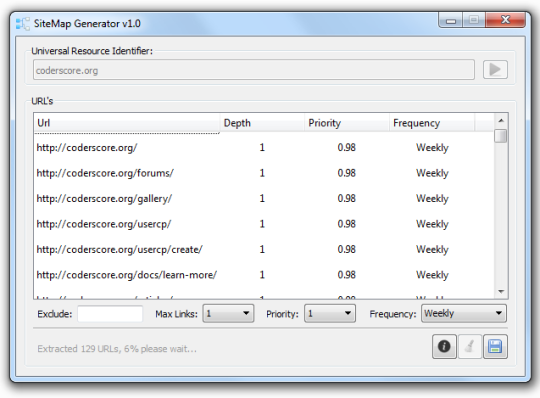The height and width of the screenshot is (398, 540).
Task: Click the Universal Resource Identifier field
Action: coord(254,70)
